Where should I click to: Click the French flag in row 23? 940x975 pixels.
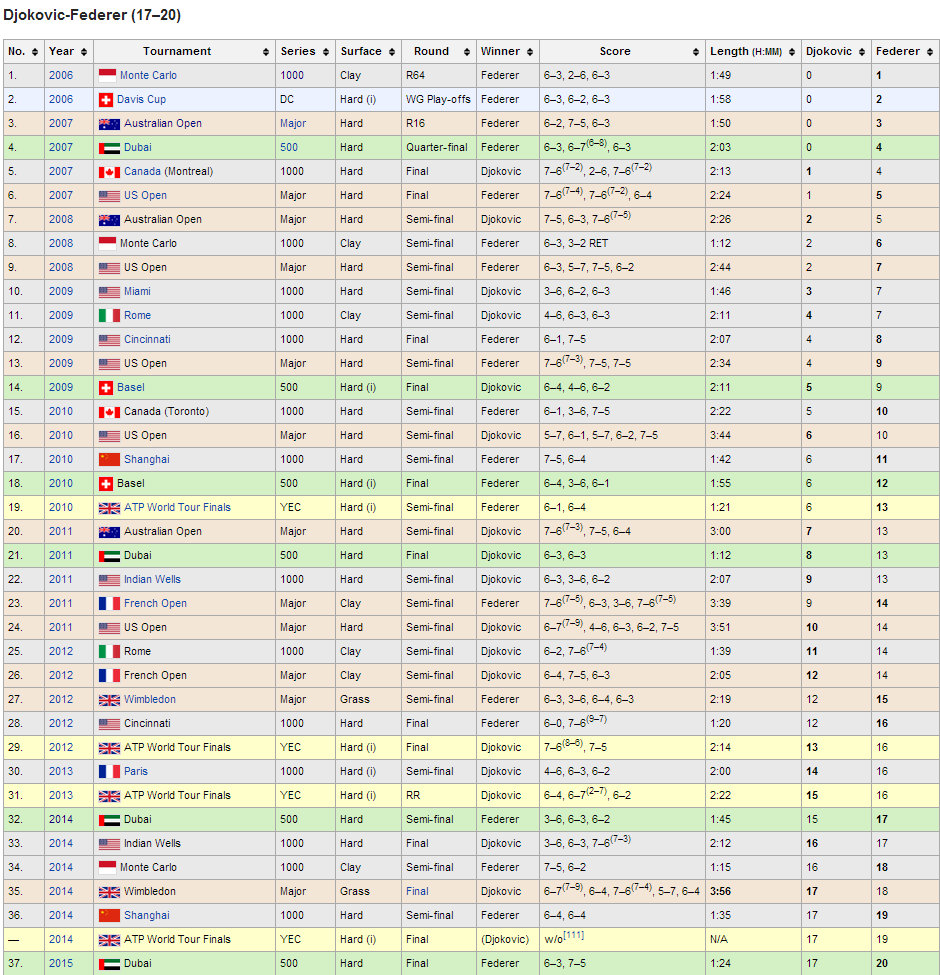pyautogui.click(x=109, y=604)
